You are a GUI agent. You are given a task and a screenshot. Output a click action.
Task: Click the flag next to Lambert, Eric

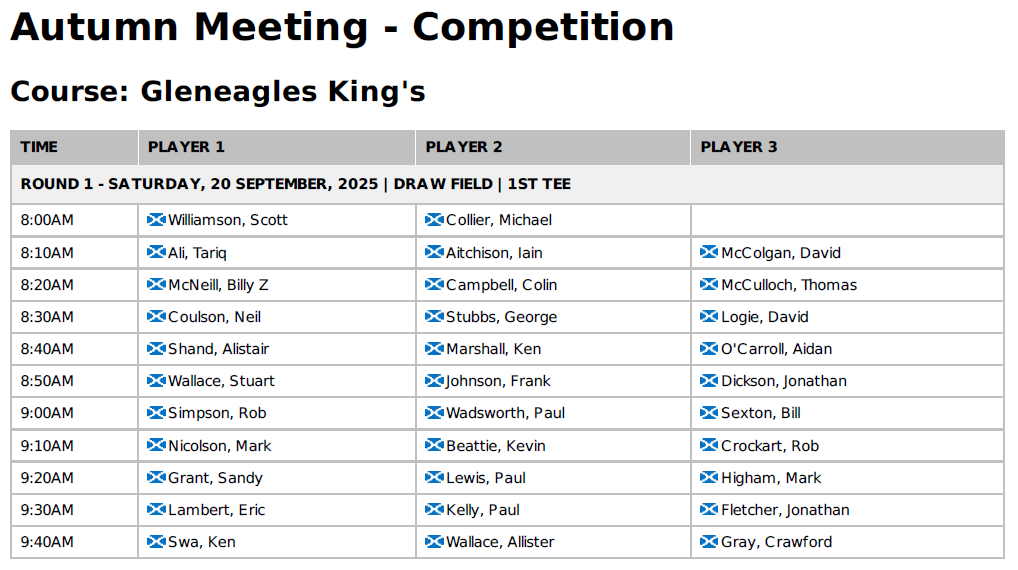point(156,510)
